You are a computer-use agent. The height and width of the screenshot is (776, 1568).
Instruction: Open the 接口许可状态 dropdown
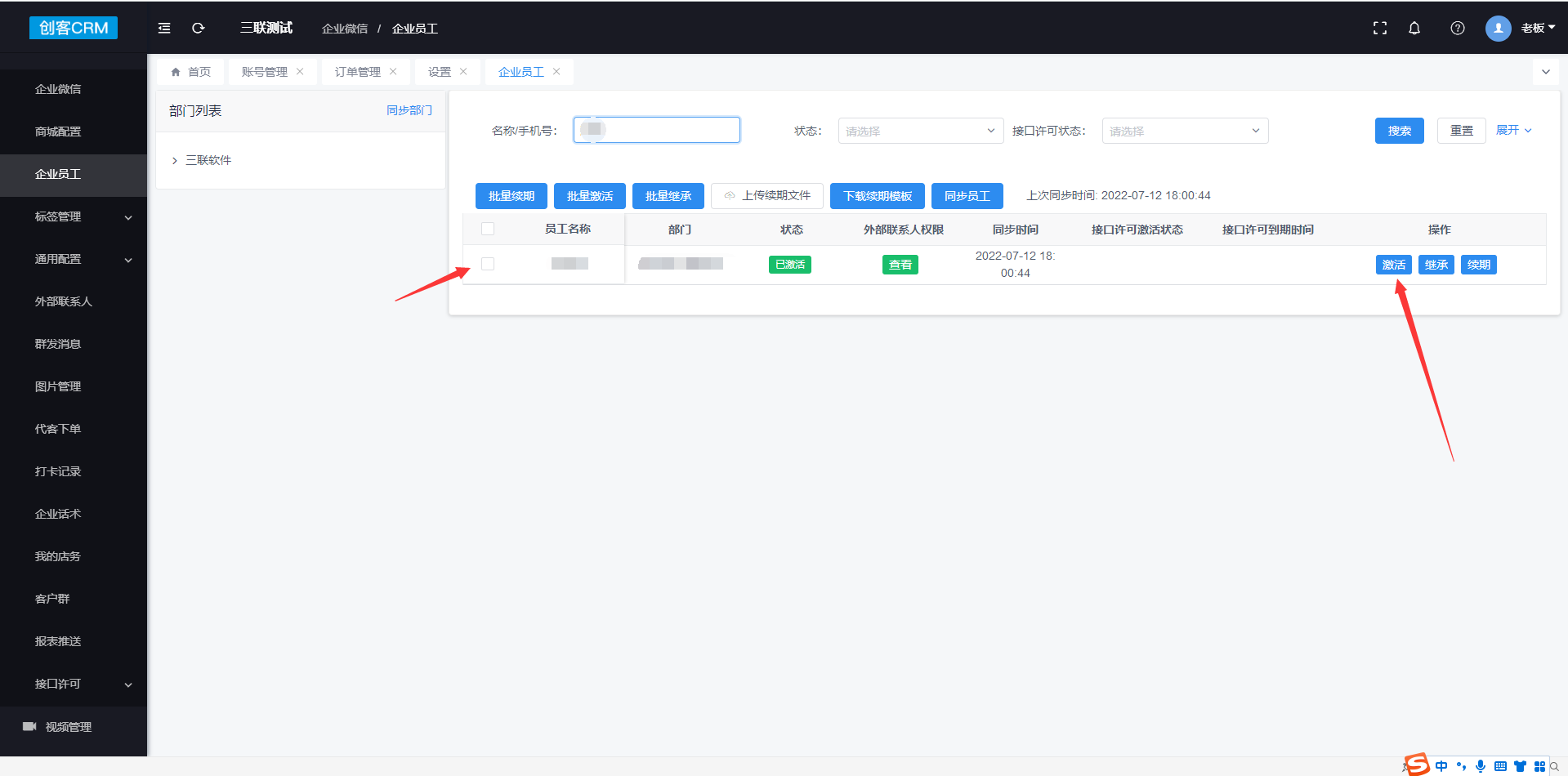pyautogui.click(x=1185, y=131)
